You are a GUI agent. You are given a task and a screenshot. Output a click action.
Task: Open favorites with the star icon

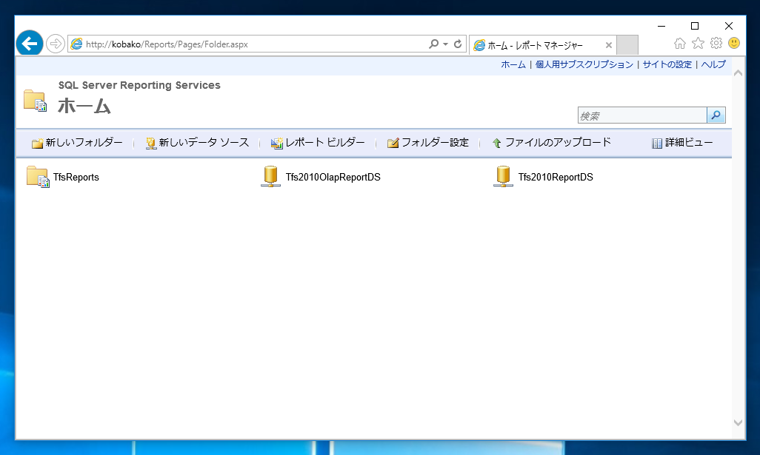click(698, 44)
